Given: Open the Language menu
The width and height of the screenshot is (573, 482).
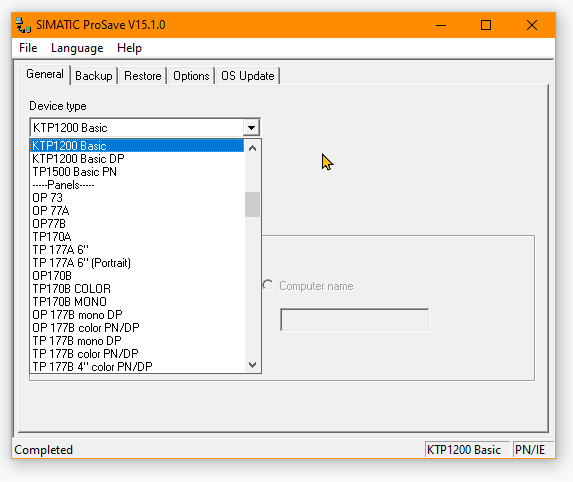Looking at the screenshot, I should [x=77, y=48].
